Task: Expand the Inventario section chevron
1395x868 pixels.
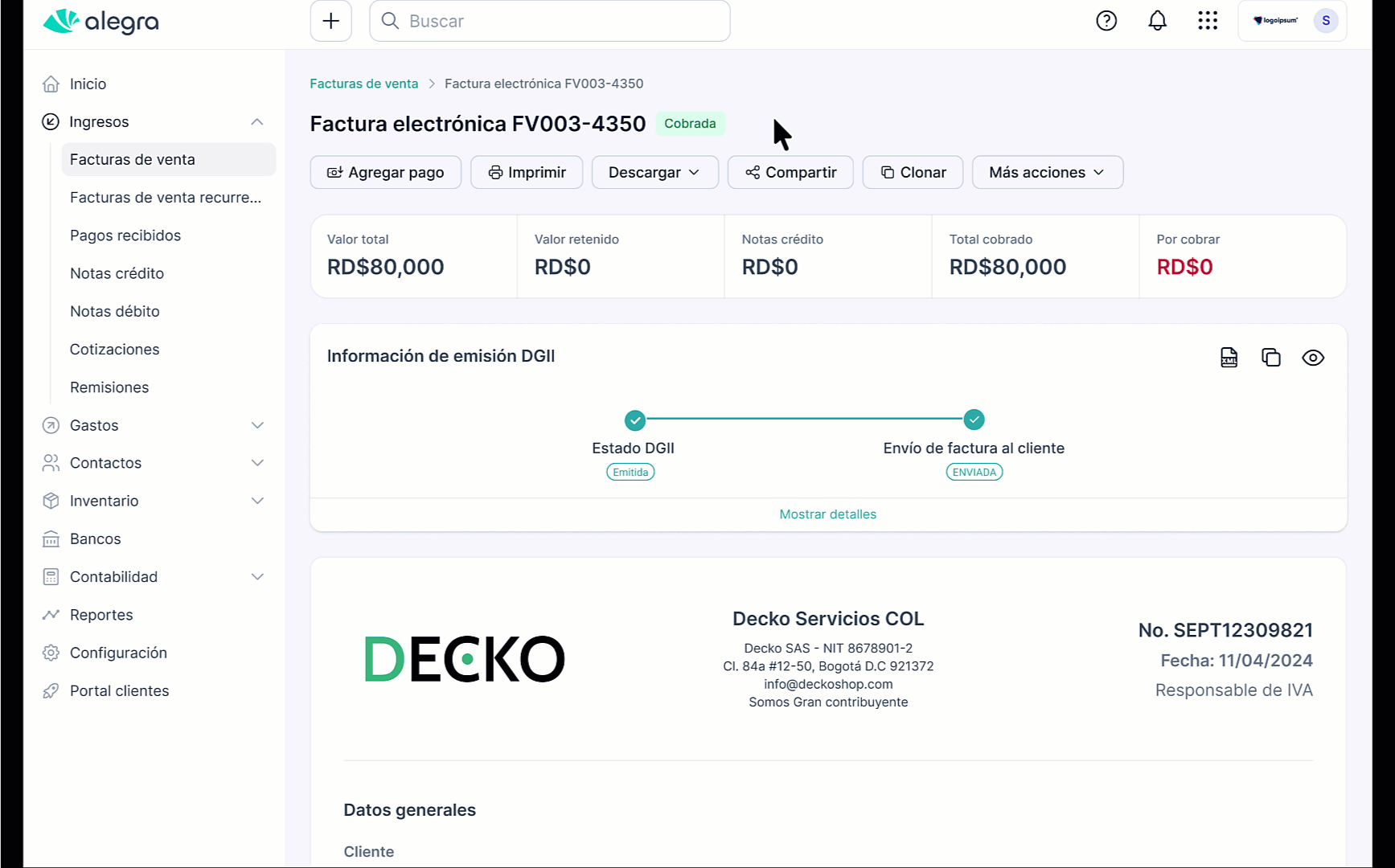Action: pos(257,501)
